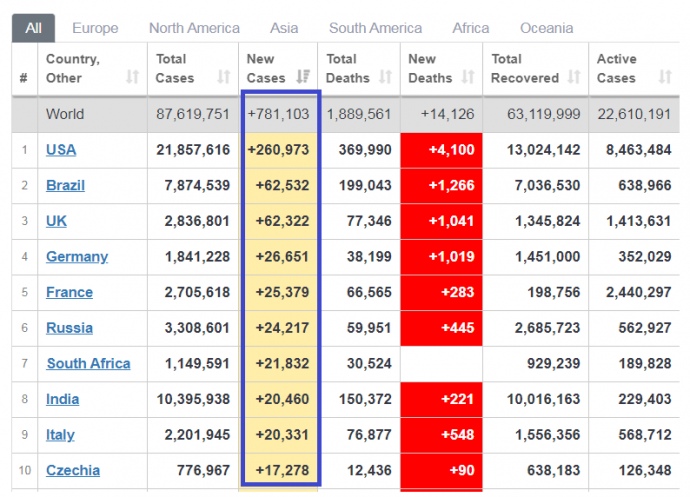This screenshot has height=497, width=690.
Task: Click the New Cases sort icon
Action: click(304, 77)
